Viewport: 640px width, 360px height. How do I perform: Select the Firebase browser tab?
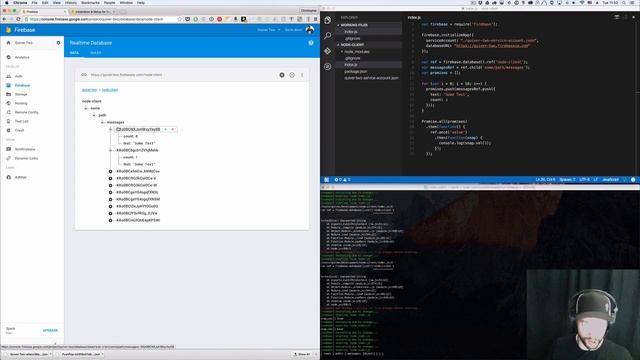44,11
